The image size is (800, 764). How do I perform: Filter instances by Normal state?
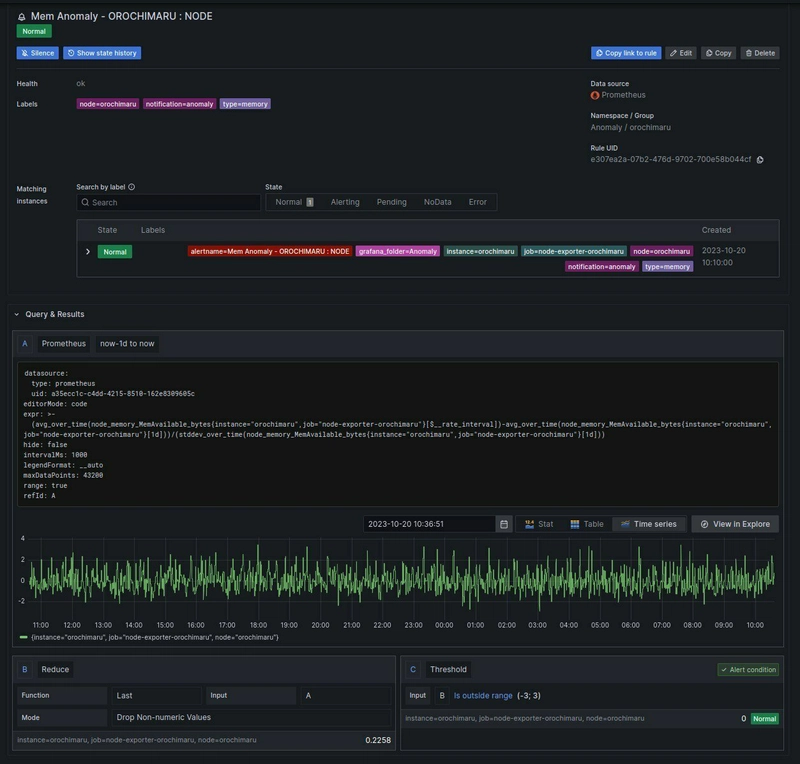click(x=294, y=202)
